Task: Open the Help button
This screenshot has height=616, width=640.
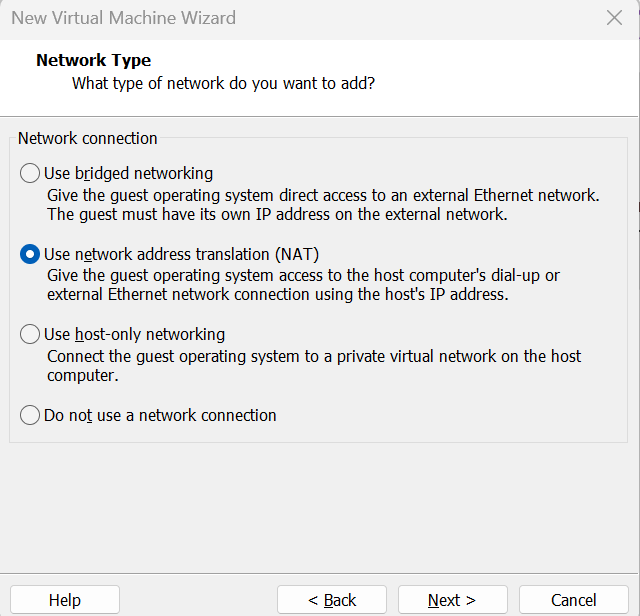Action: (x=65, y=600)
